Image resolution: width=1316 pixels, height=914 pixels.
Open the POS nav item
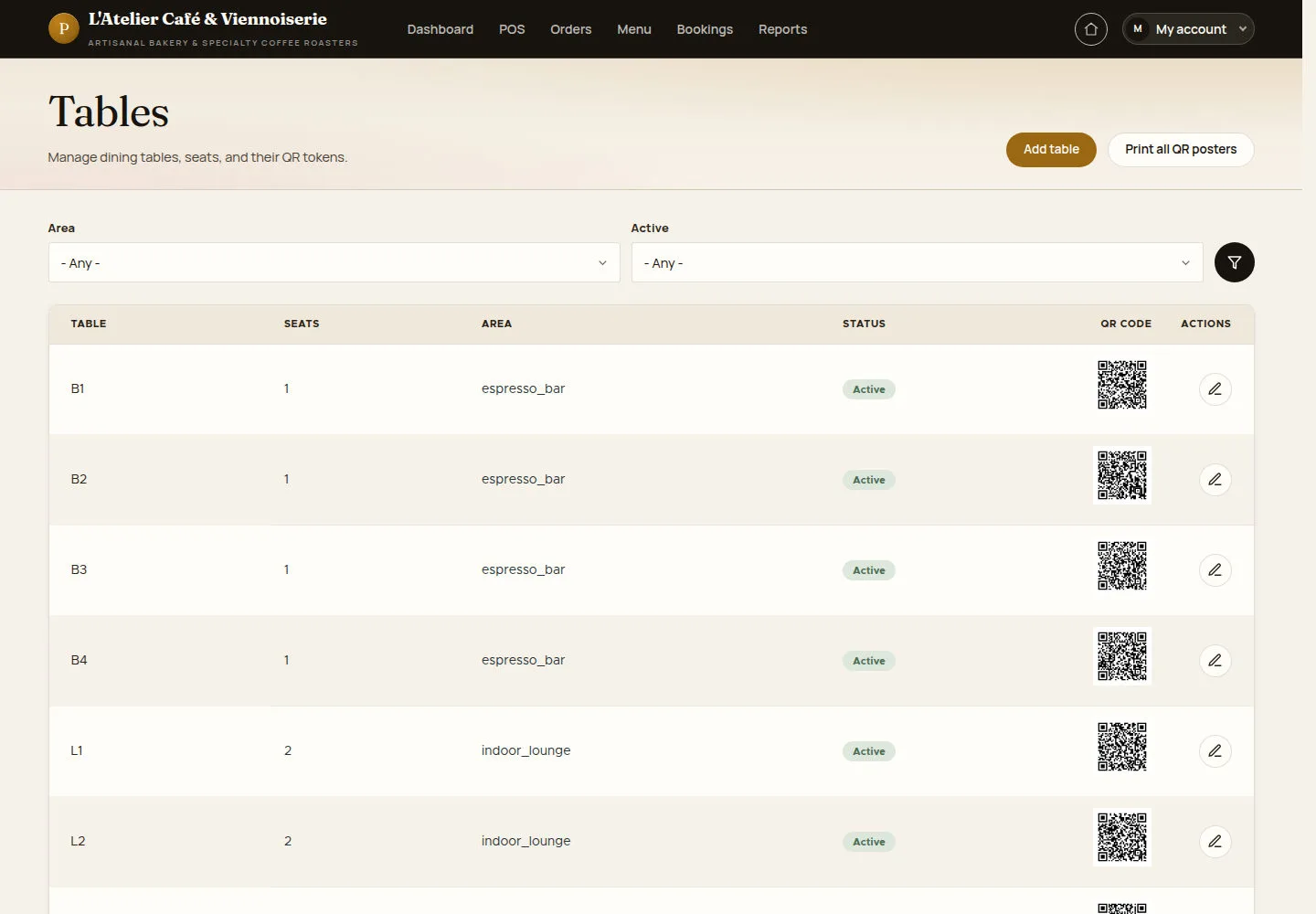click(512, 29)
